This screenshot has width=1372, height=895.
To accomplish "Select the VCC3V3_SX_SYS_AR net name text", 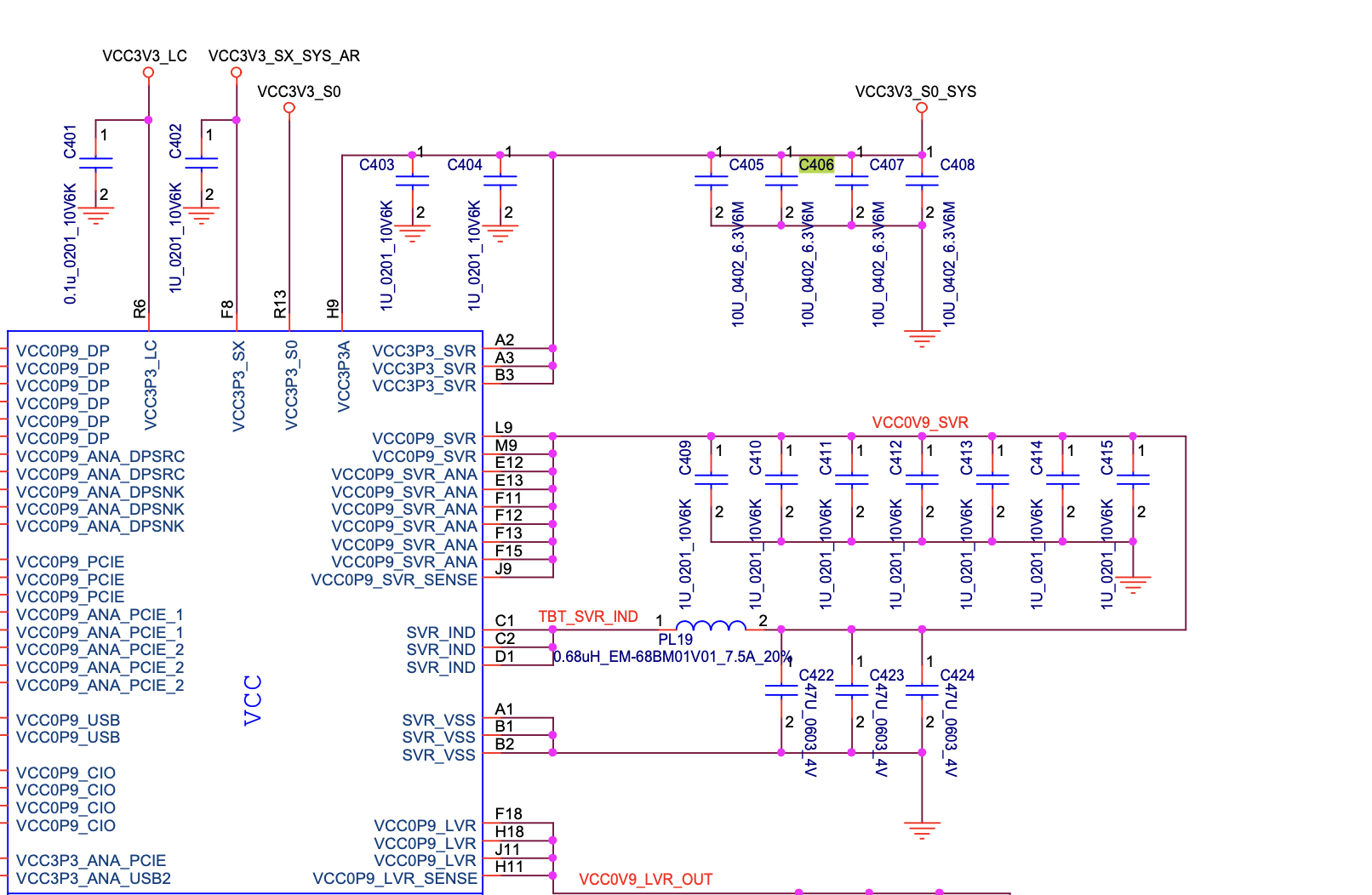I will tap(284, 56).
